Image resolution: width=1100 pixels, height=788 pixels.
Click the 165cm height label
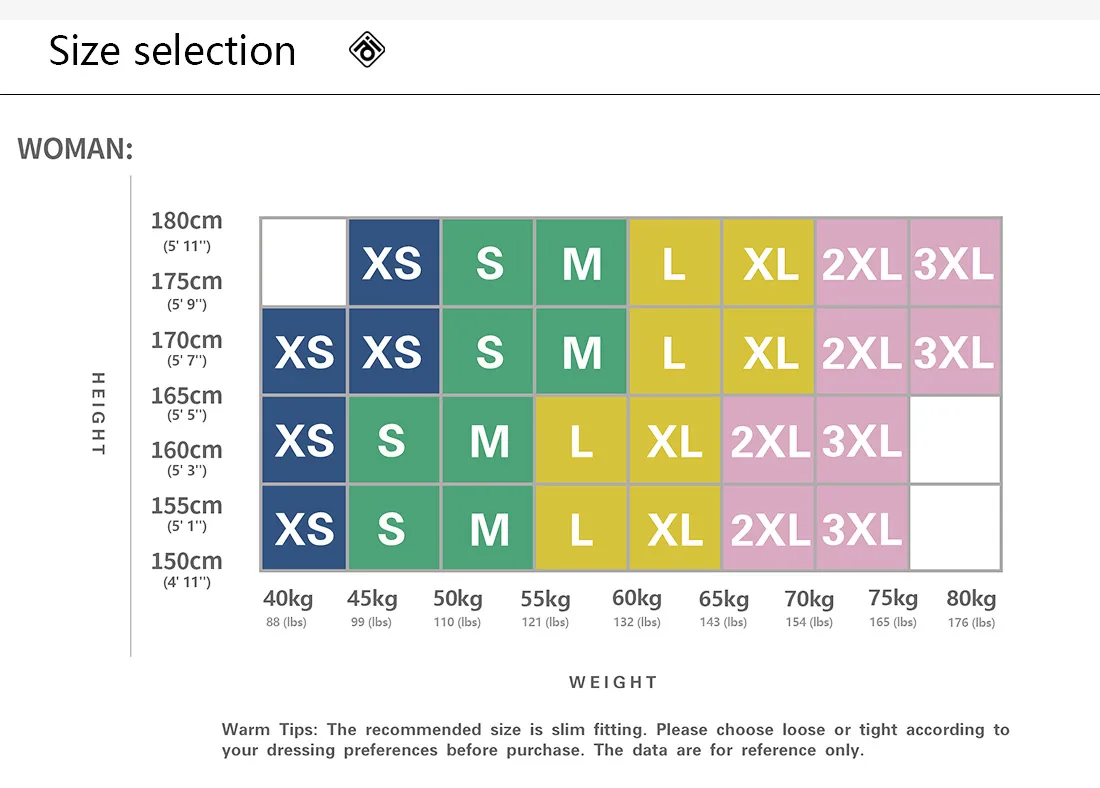pos(187,396)
